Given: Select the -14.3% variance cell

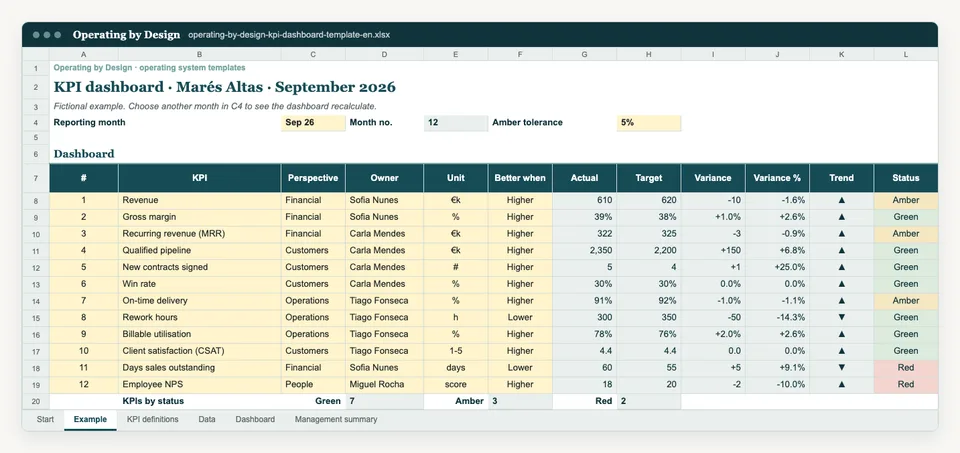Looking at the screenshot, I should pos(777,317).
